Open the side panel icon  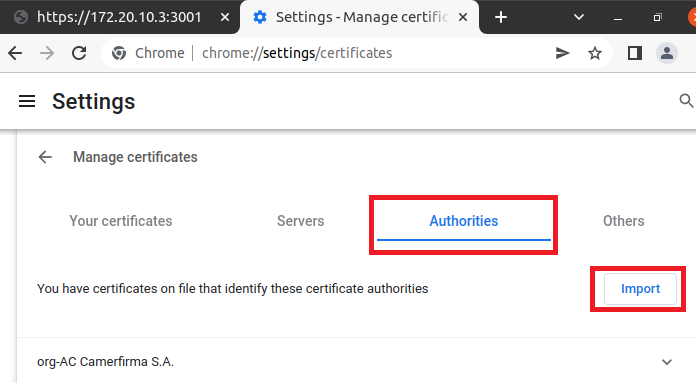coord(634,53)
